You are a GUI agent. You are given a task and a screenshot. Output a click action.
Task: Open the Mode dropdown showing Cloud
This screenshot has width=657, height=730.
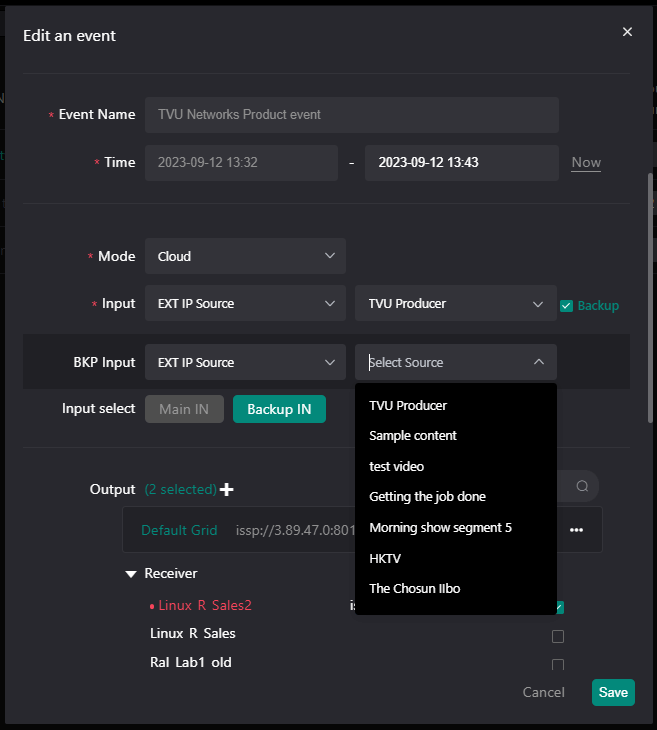245,256
